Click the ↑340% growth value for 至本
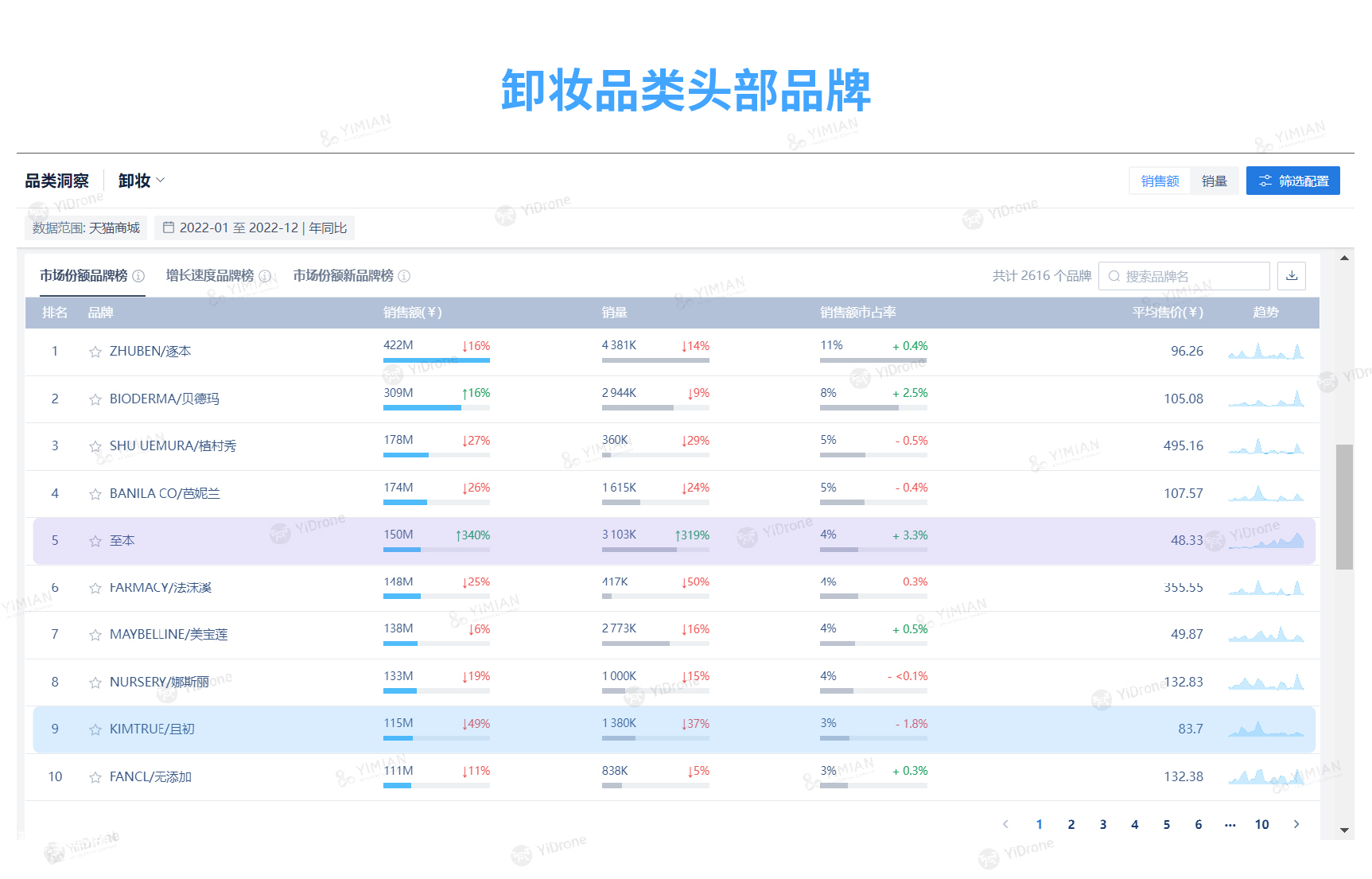Screen dimensions: 1372x879 472,535
